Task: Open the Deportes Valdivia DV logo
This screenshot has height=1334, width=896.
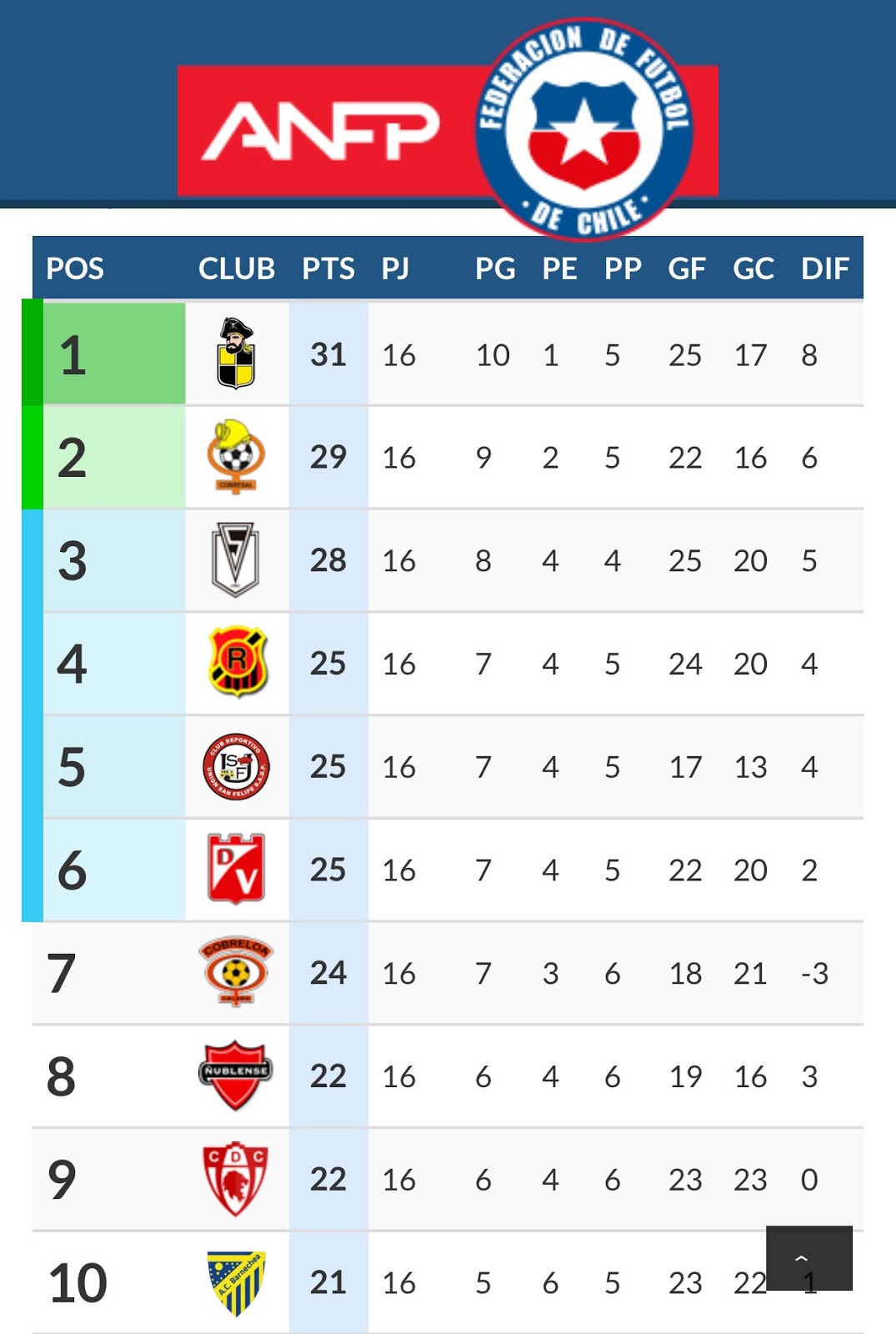Action: click(x=236, y=869)
